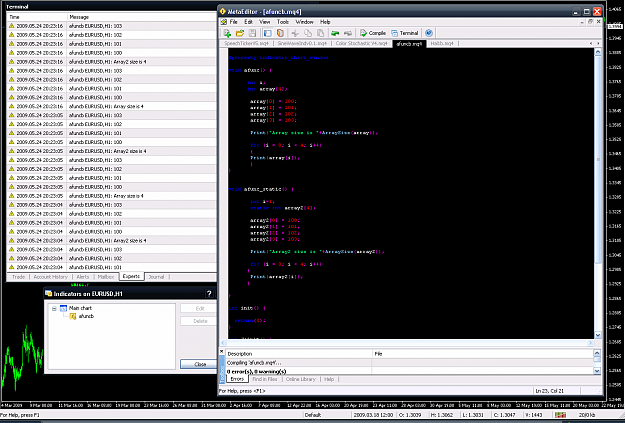Screen dimensions: 625x423
Task: Copy selection with the copy icon
Action: click(308, 33)
